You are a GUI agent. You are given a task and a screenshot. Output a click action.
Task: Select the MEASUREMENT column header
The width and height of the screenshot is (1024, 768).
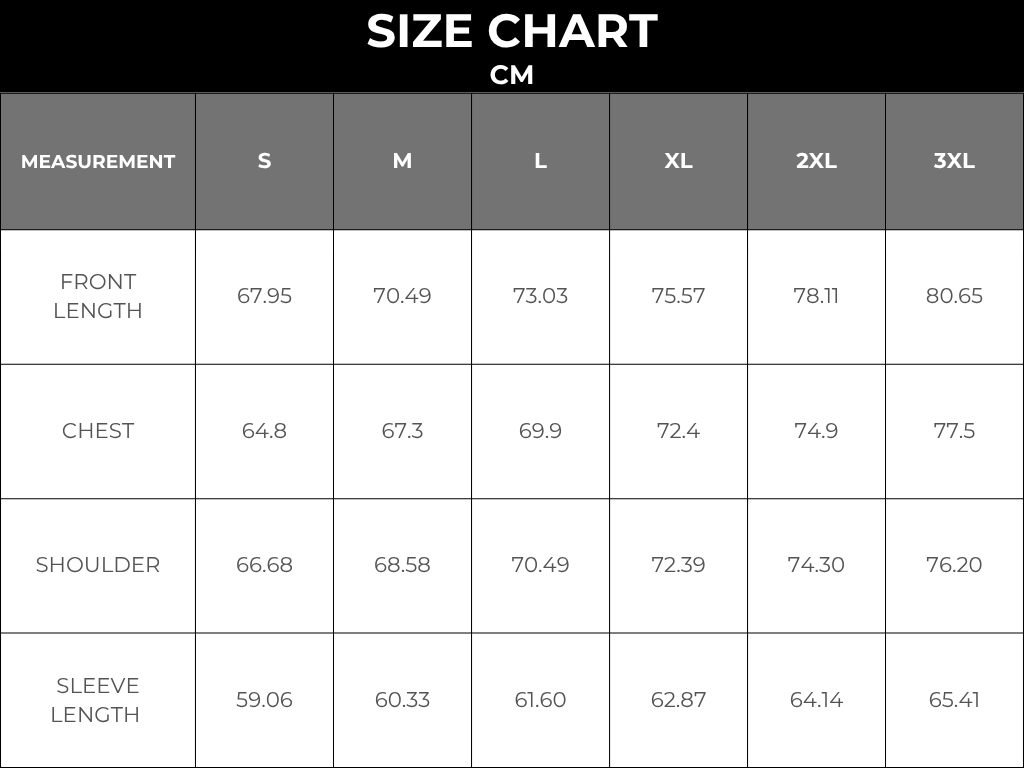click(98, 161)
